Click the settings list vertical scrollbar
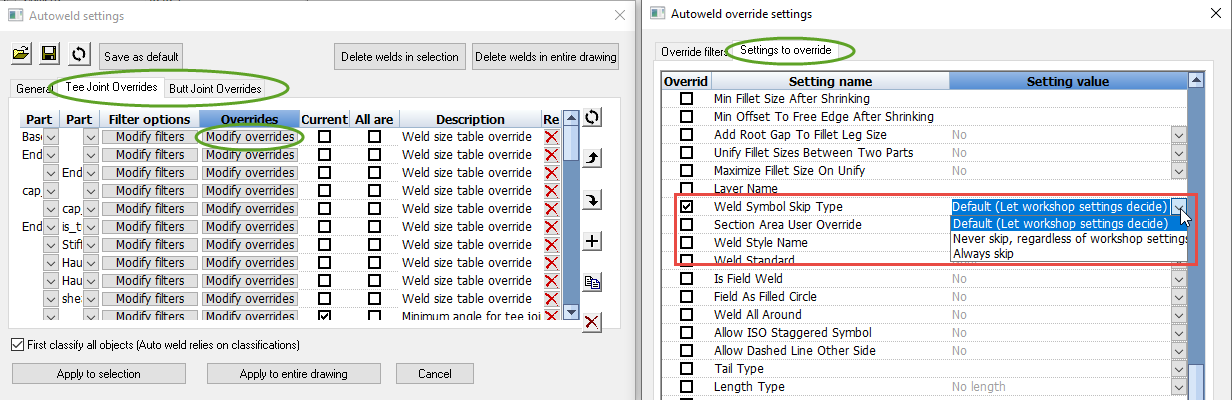This screenshot has height=400, width=1232. tap(1195, 250)
